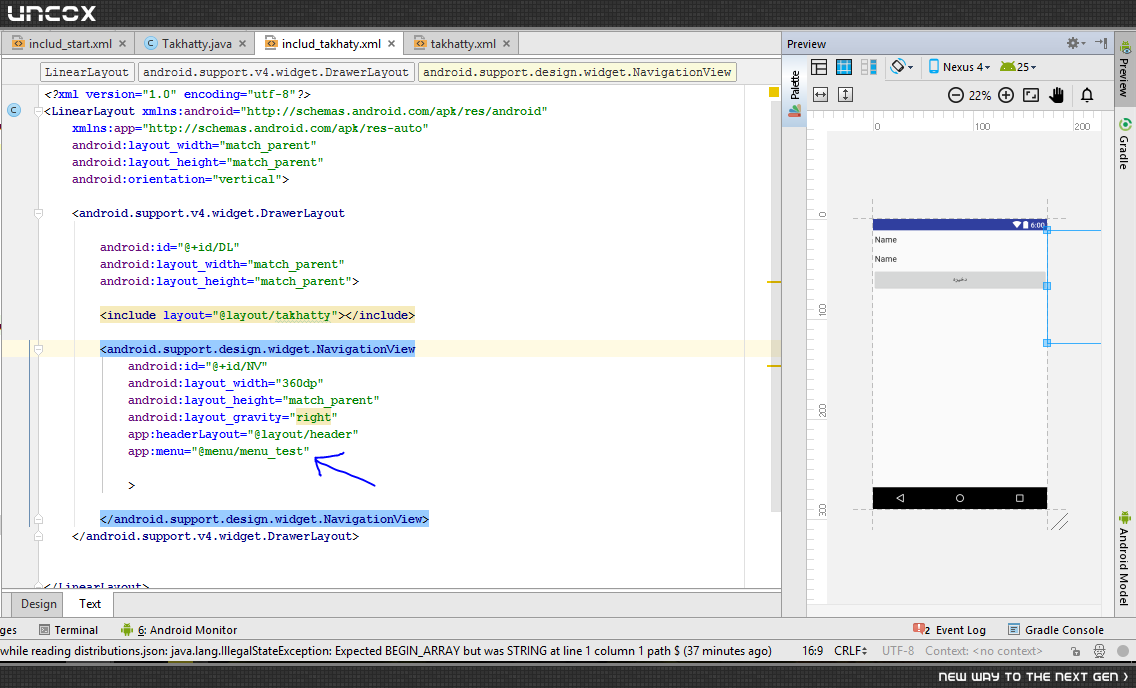Show Design and Blueprint views together
The image size is (1136, 688).
tap(869, 67)
